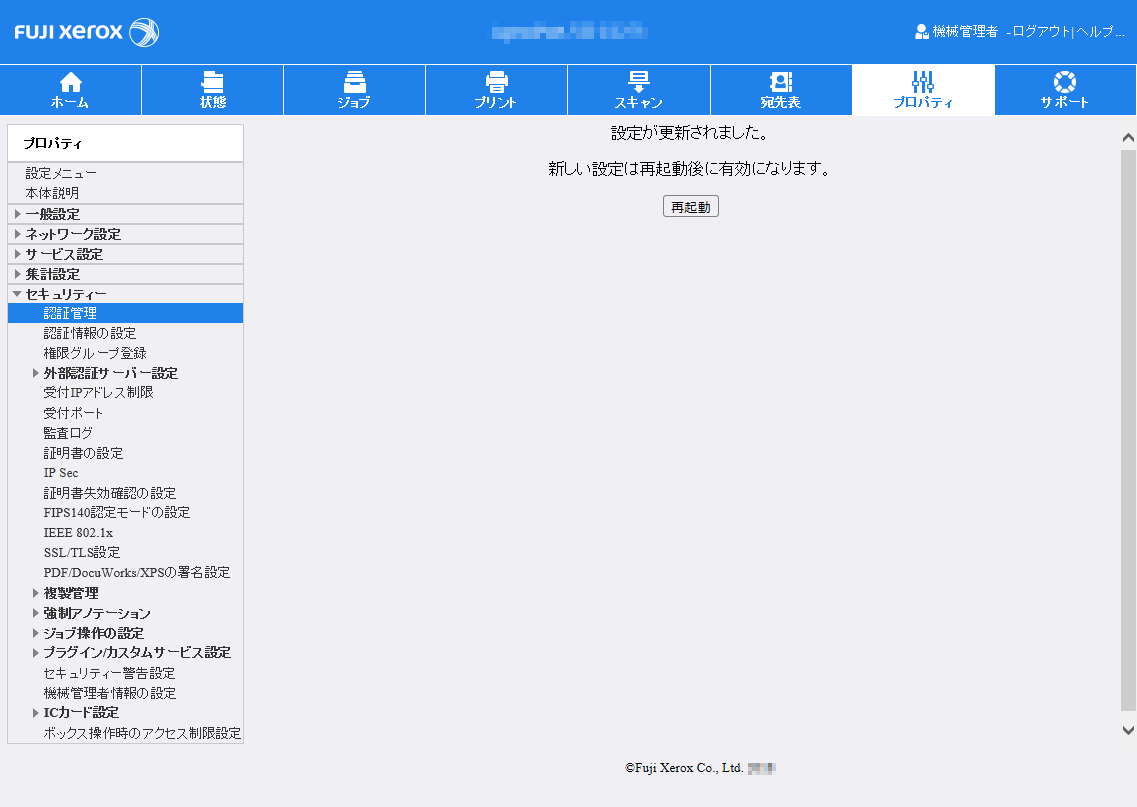Select 認証管理 in the sidebar
This screenshot has width=1137, height=807.
(x=70, y=313)
